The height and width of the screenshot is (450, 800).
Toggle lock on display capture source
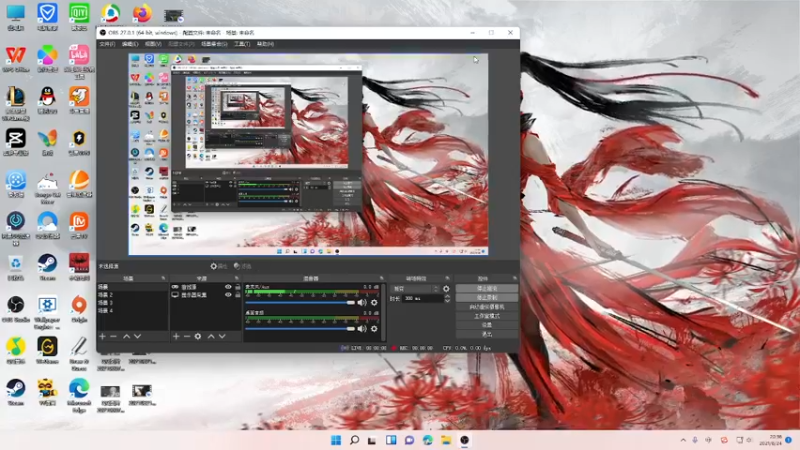point(238,295)
